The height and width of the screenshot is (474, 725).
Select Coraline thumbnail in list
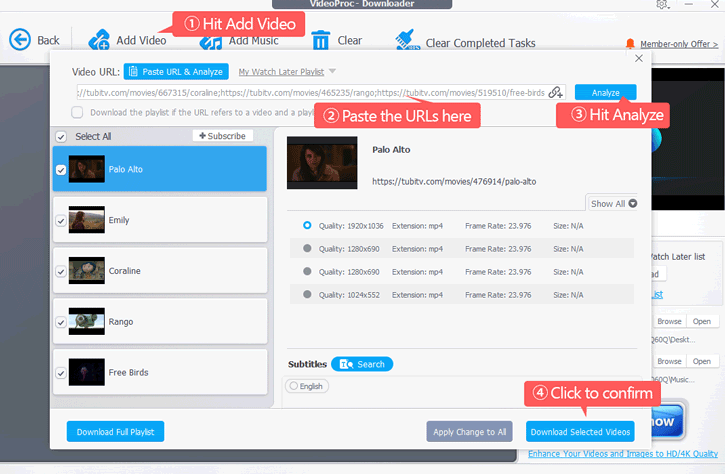click(86, 271)
